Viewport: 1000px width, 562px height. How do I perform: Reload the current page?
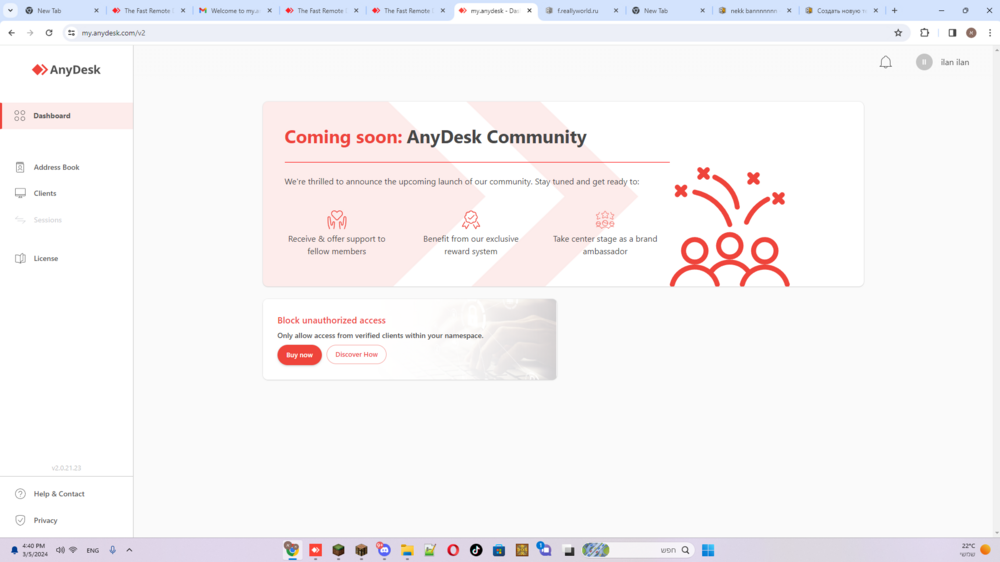(x=49, y=33)
